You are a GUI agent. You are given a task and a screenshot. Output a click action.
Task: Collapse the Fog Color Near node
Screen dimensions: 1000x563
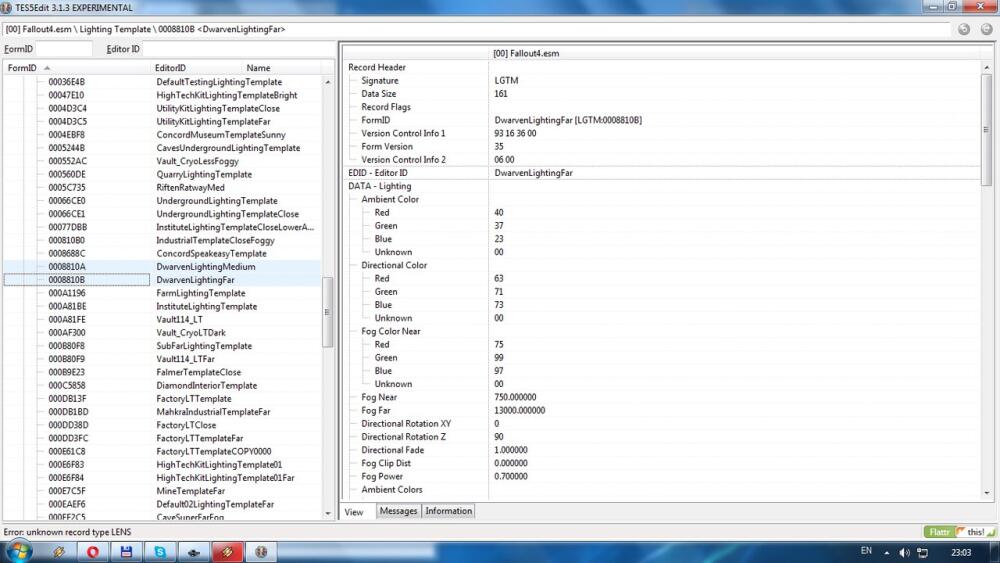(390, 331)
